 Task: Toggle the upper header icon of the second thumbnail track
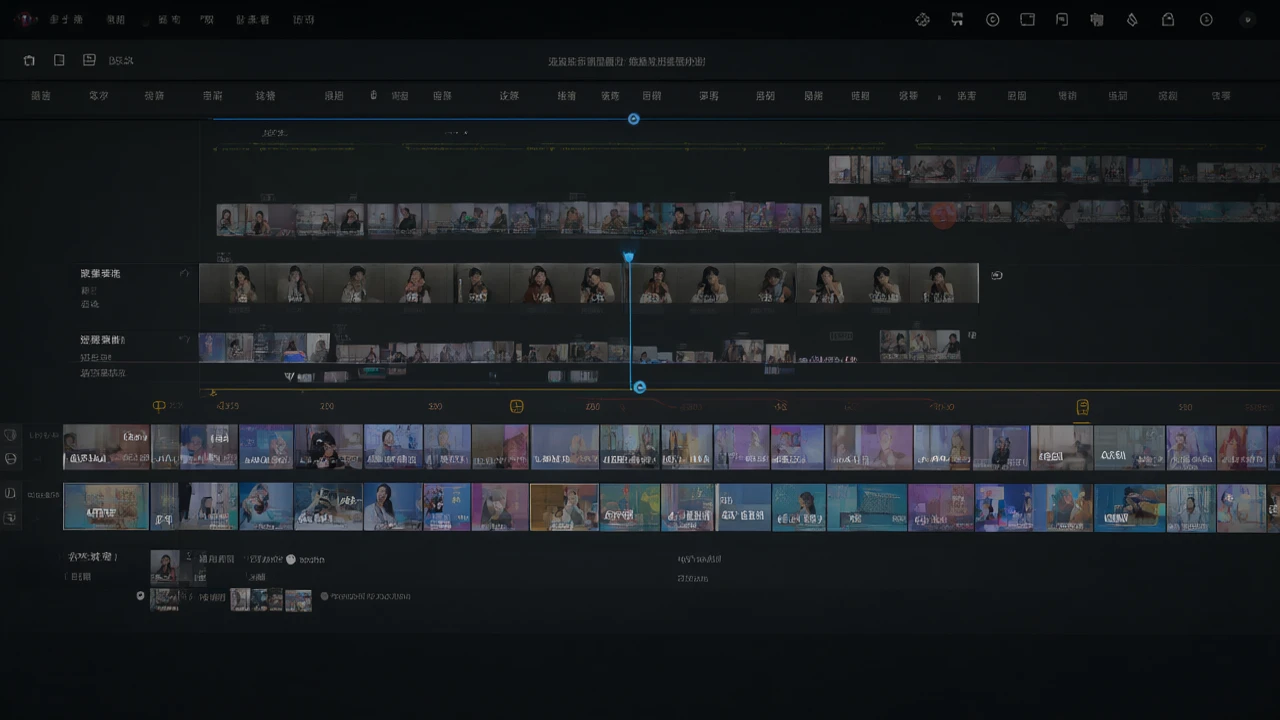[10, 493]
